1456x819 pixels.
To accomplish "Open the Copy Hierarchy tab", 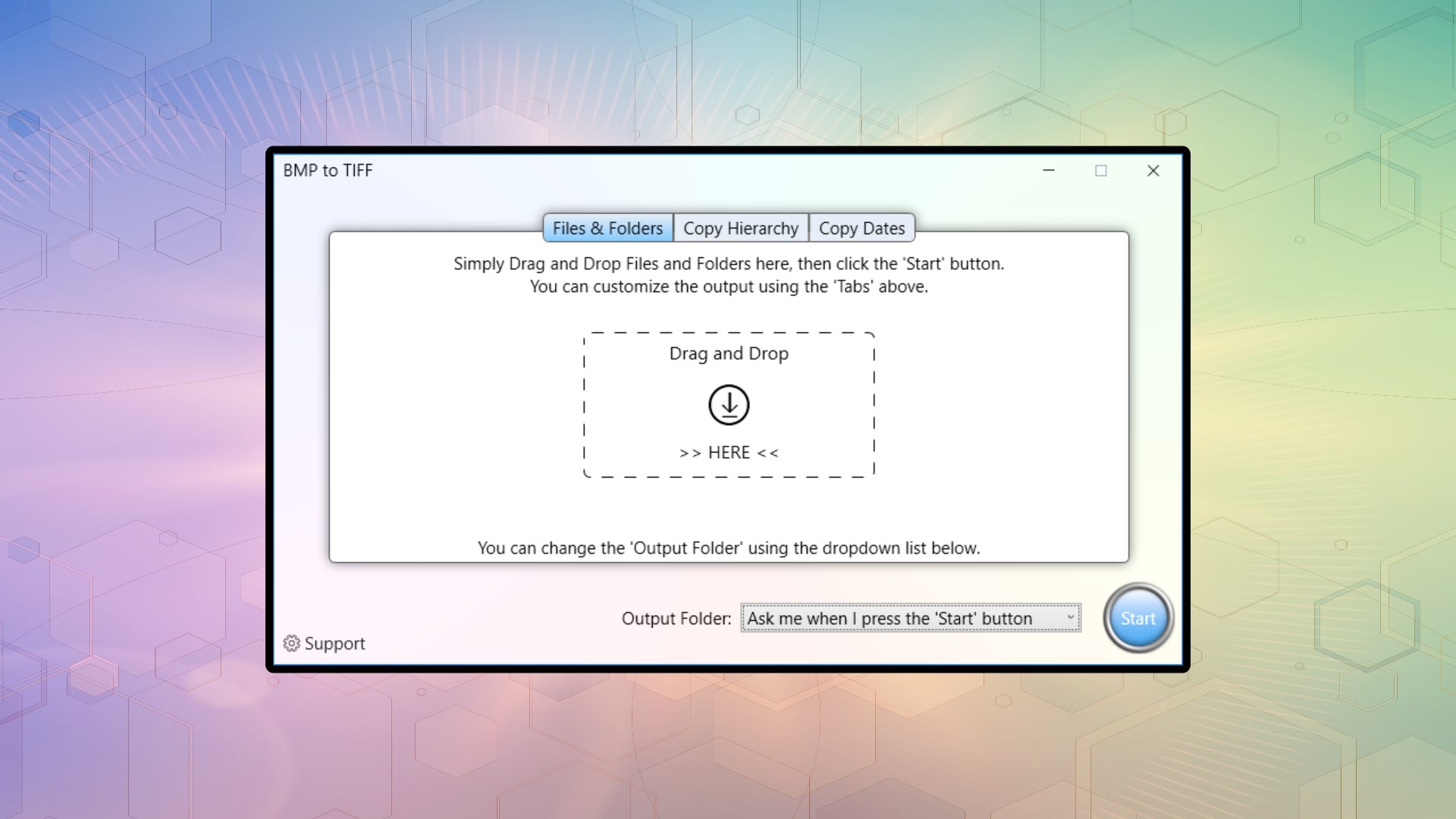I will tap(741, 228).
